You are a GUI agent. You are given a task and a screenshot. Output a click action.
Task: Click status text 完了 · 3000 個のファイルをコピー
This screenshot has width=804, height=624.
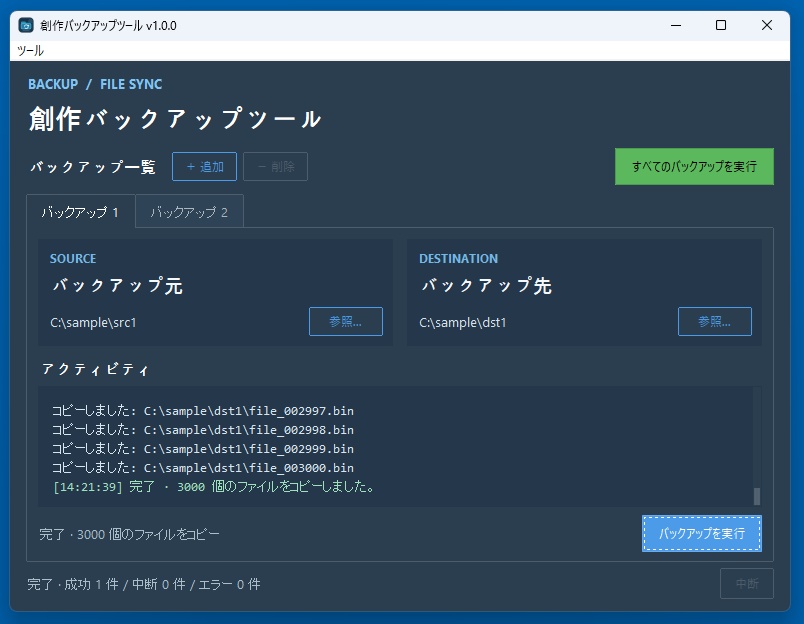coord(129,534)
